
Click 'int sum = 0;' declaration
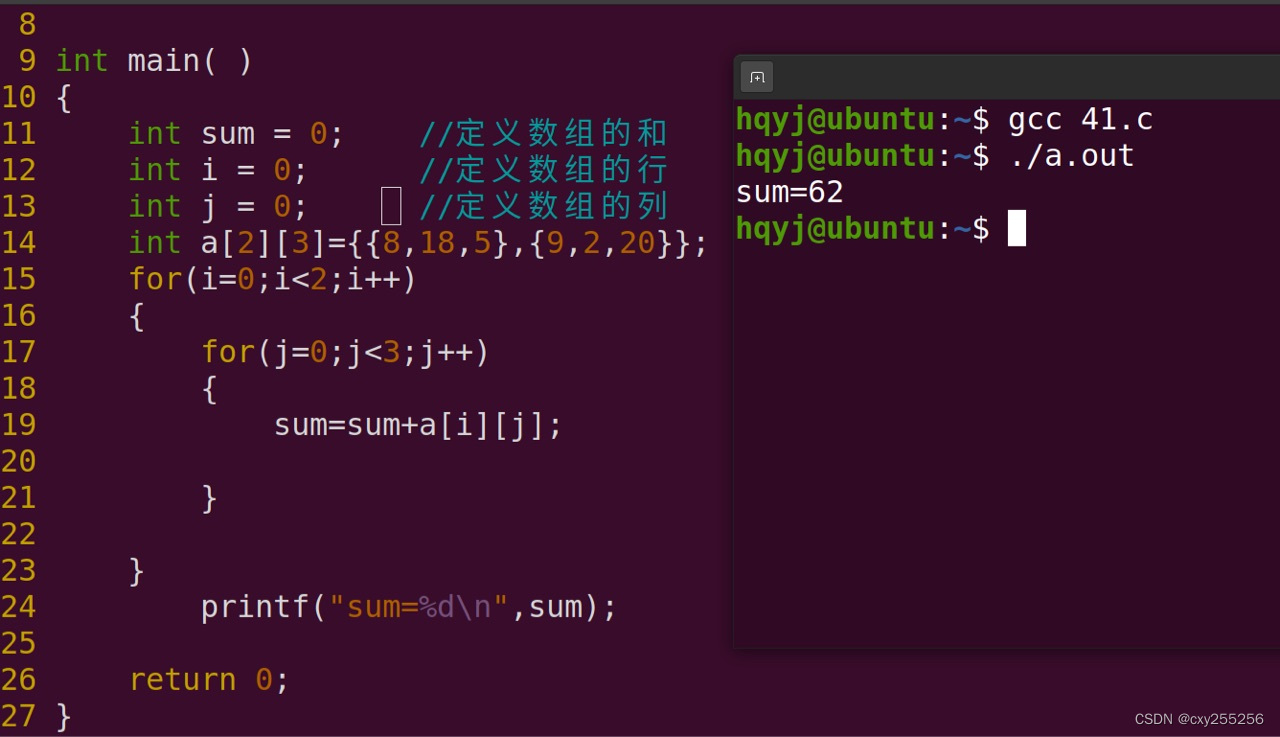236,134
